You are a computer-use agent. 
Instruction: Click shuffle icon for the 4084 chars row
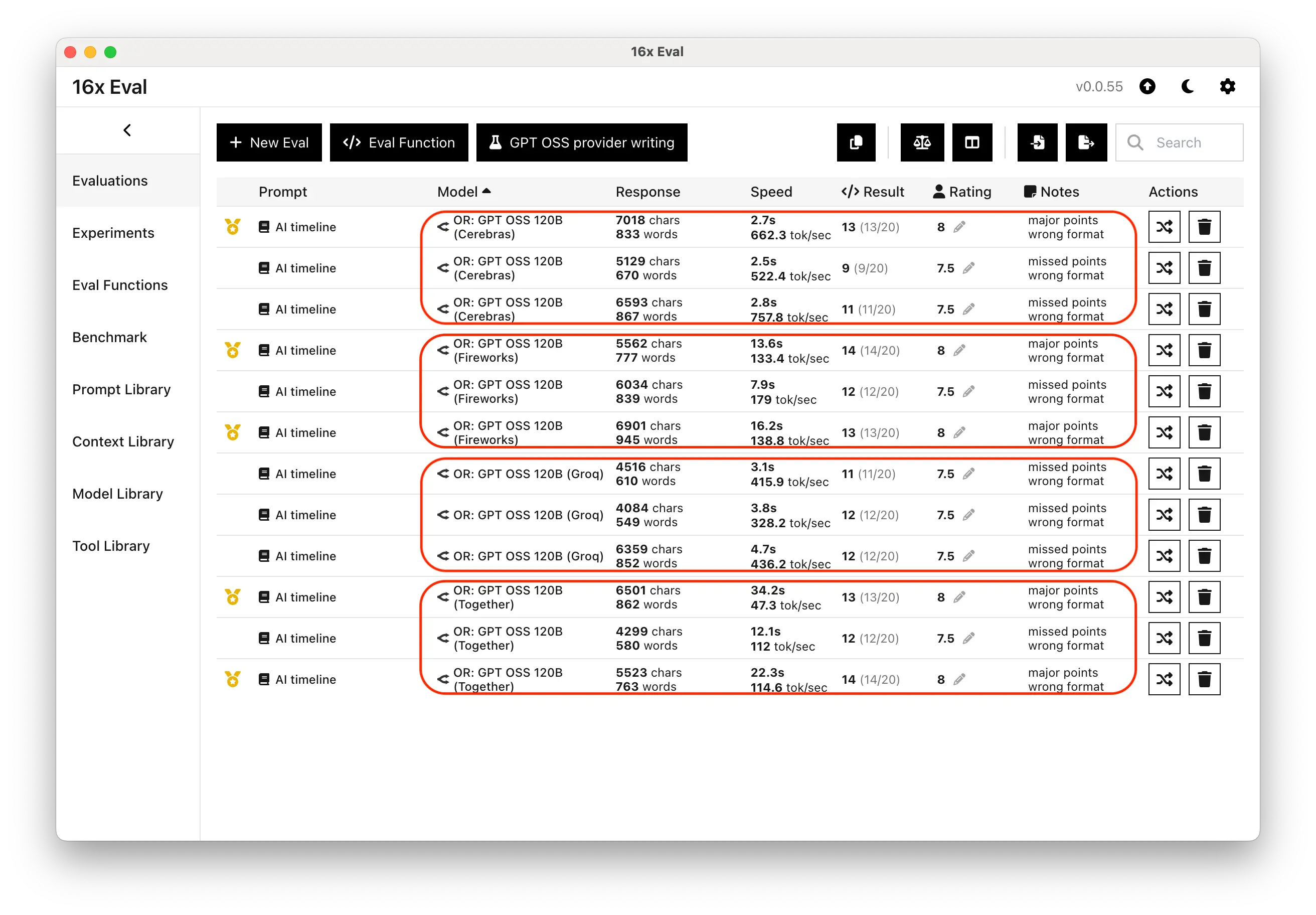click(1164, 515)
